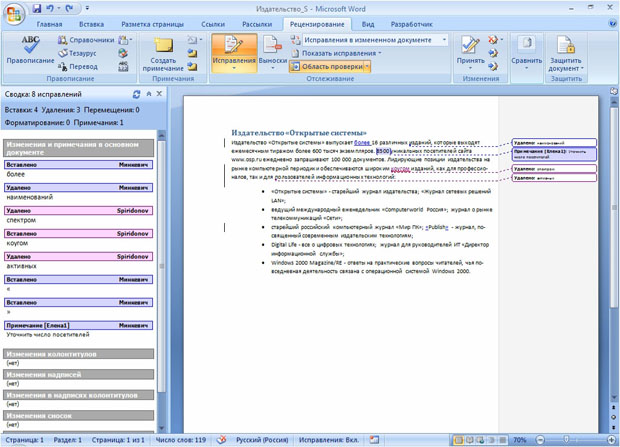Open Quick Access Toolbar customize arrow
The image size is (620, 447).
tap(87, 8)
